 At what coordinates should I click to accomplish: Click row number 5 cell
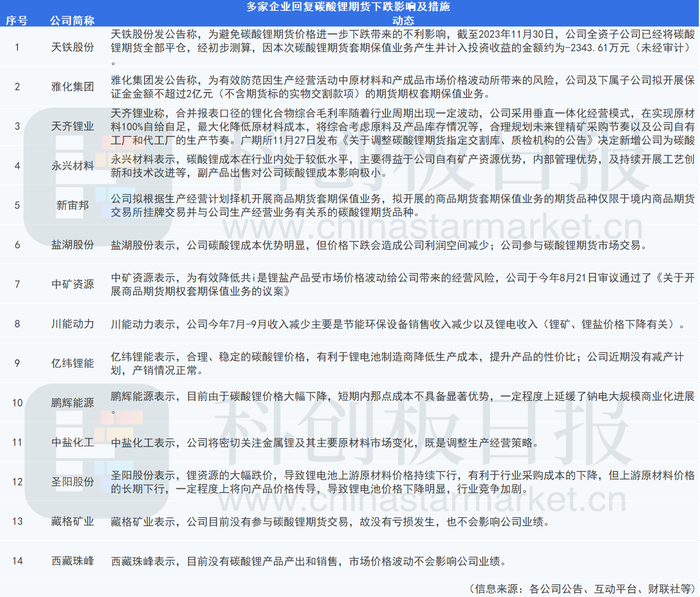pyautogui.click(x=17, y=205)
